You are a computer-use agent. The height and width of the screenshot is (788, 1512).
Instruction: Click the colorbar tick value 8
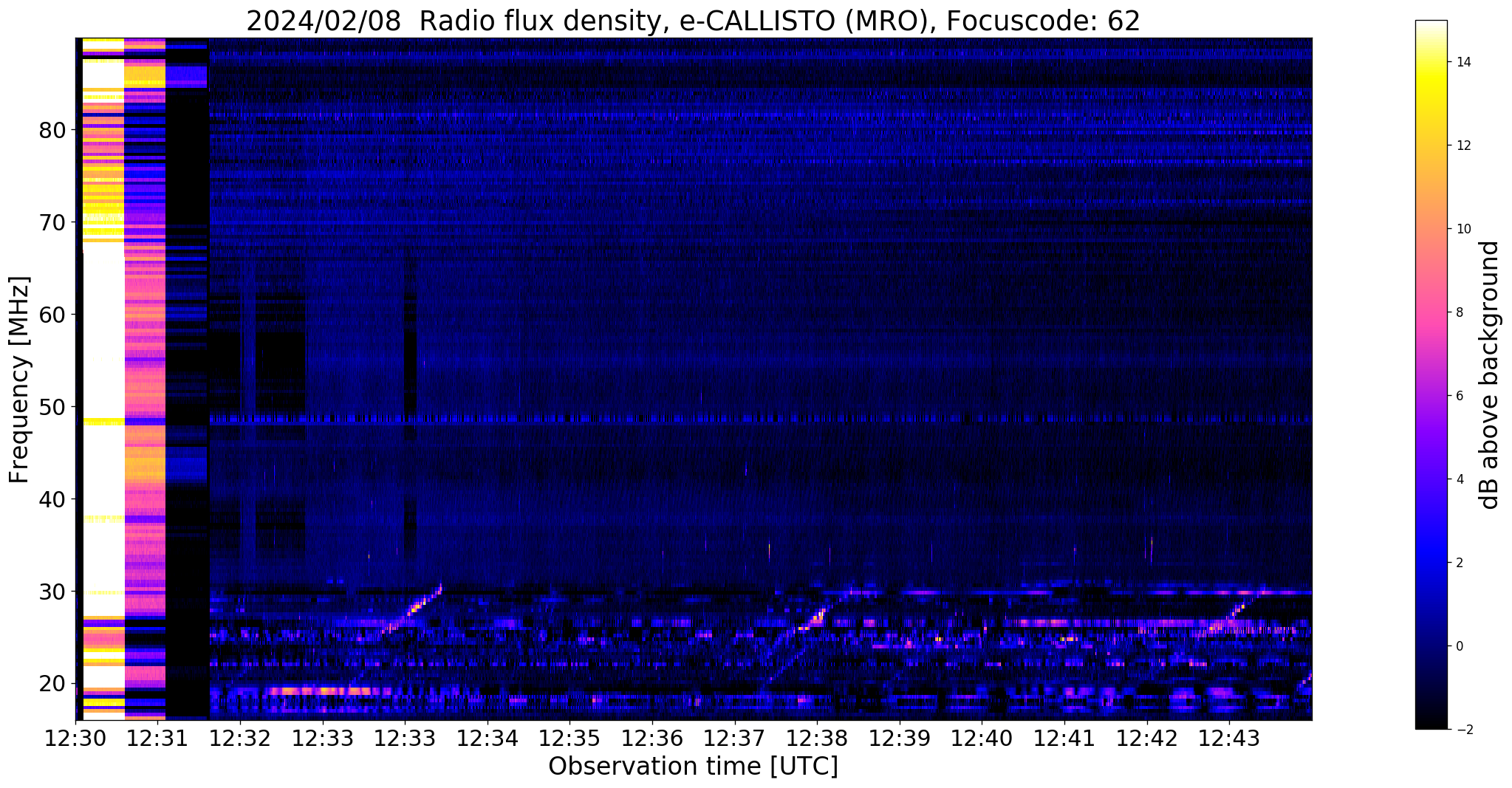(1459, 313)
